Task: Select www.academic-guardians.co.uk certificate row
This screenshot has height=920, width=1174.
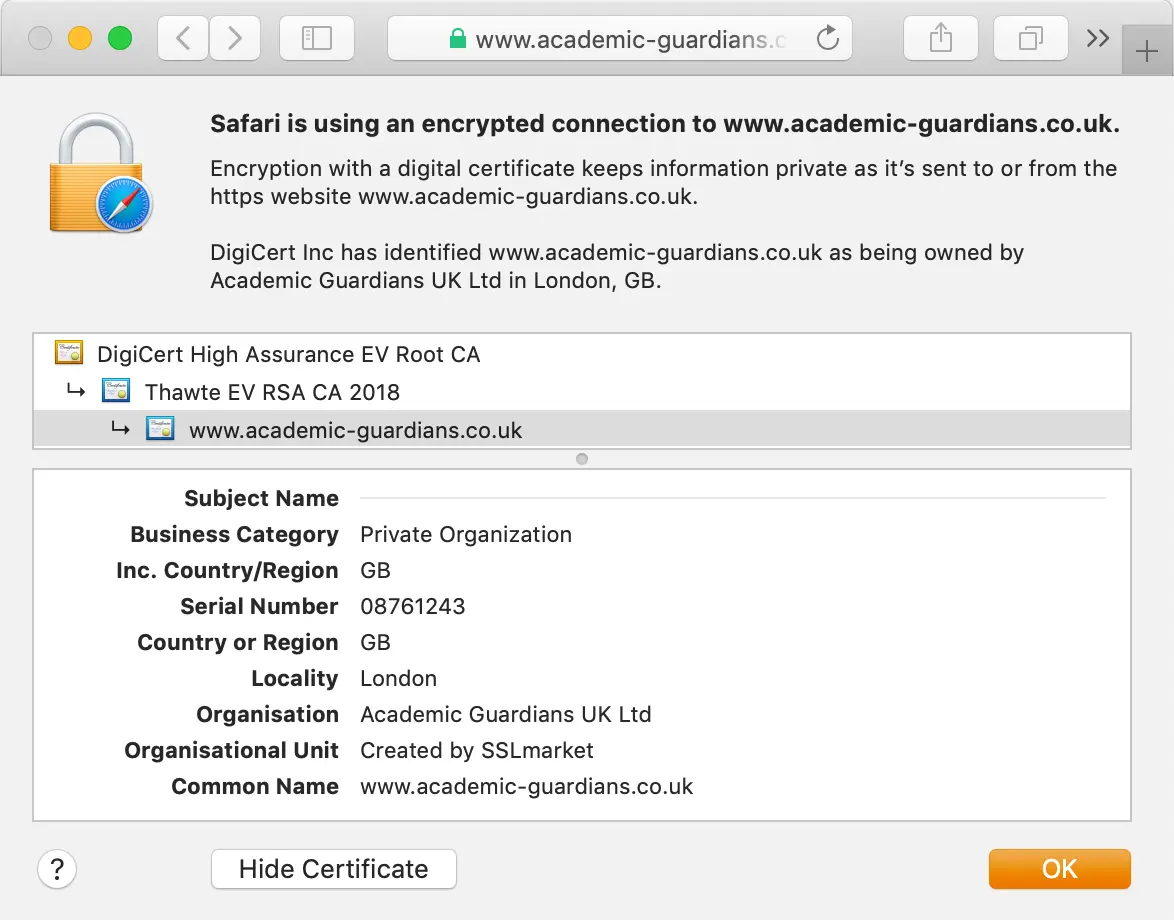Action: point(582,430)
